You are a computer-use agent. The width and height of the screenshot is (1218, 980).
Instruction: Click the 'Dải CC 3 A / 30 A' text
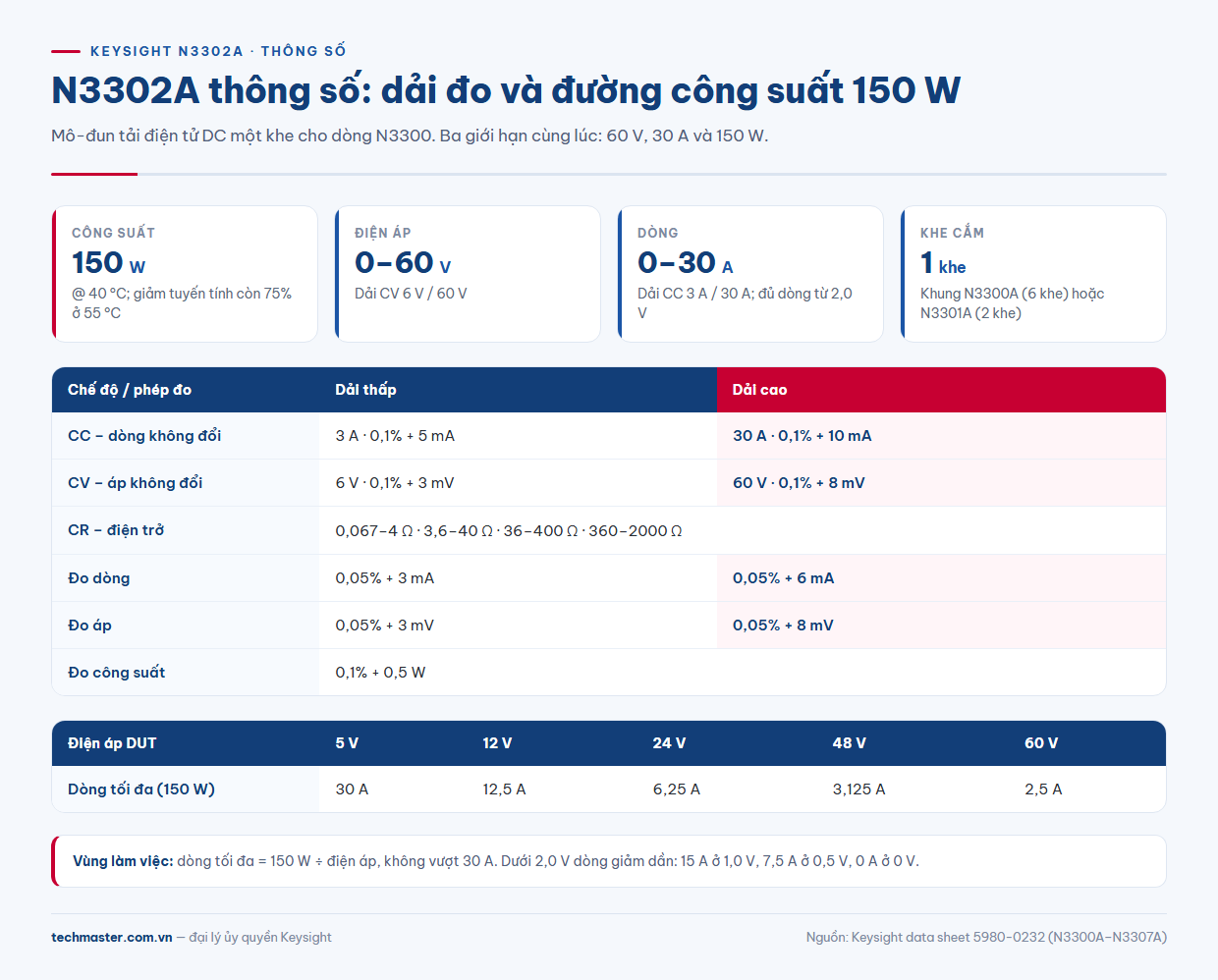coord(745,303)
